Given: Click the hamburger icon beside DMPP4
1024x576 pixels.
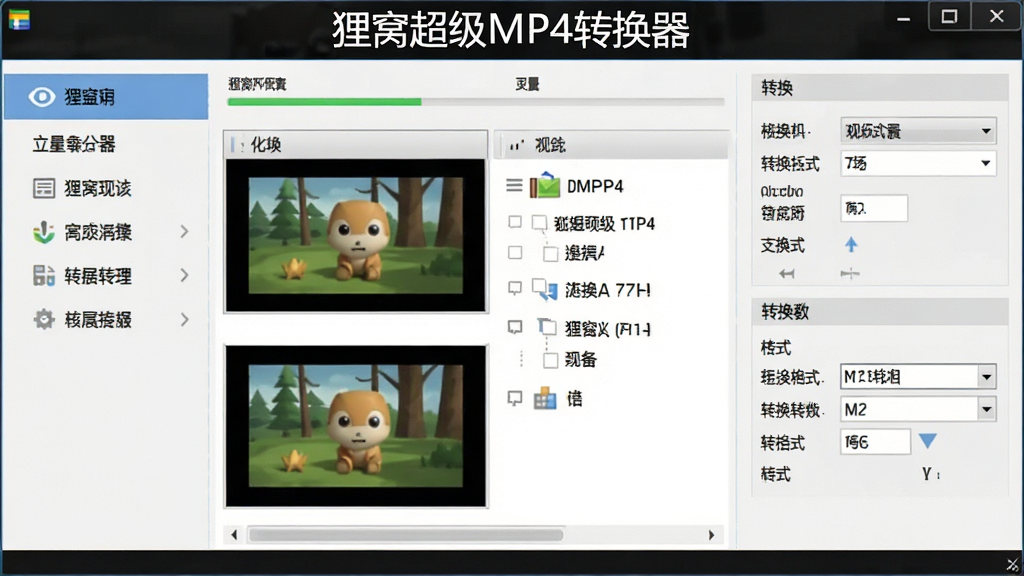Looking at the screenshot, I should (x=514, y=186).
